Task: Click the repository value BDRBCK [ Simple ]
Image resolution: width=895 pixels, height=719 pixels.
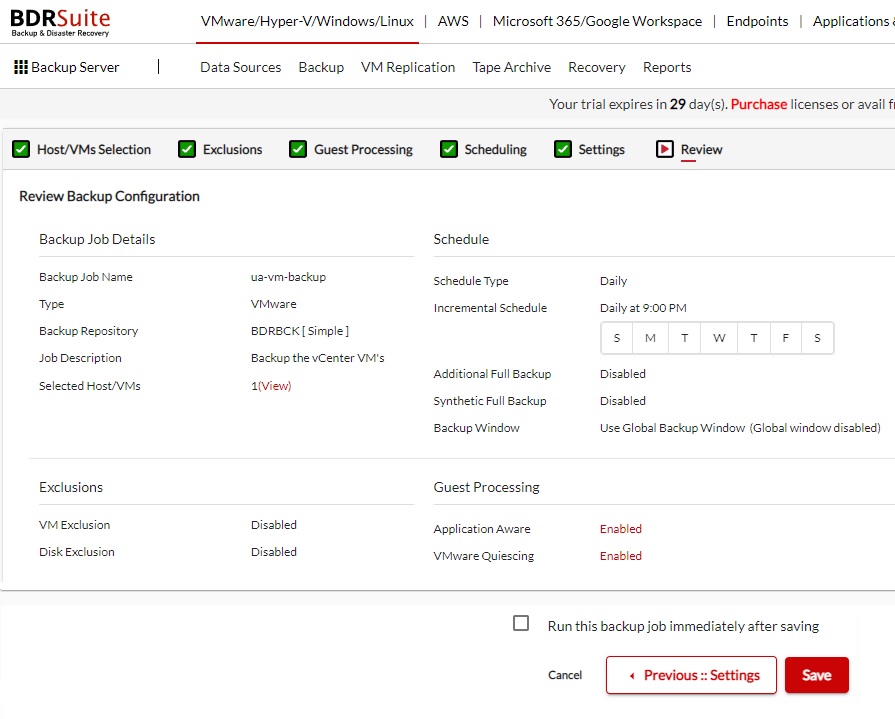Action: [x=300, y=331]
